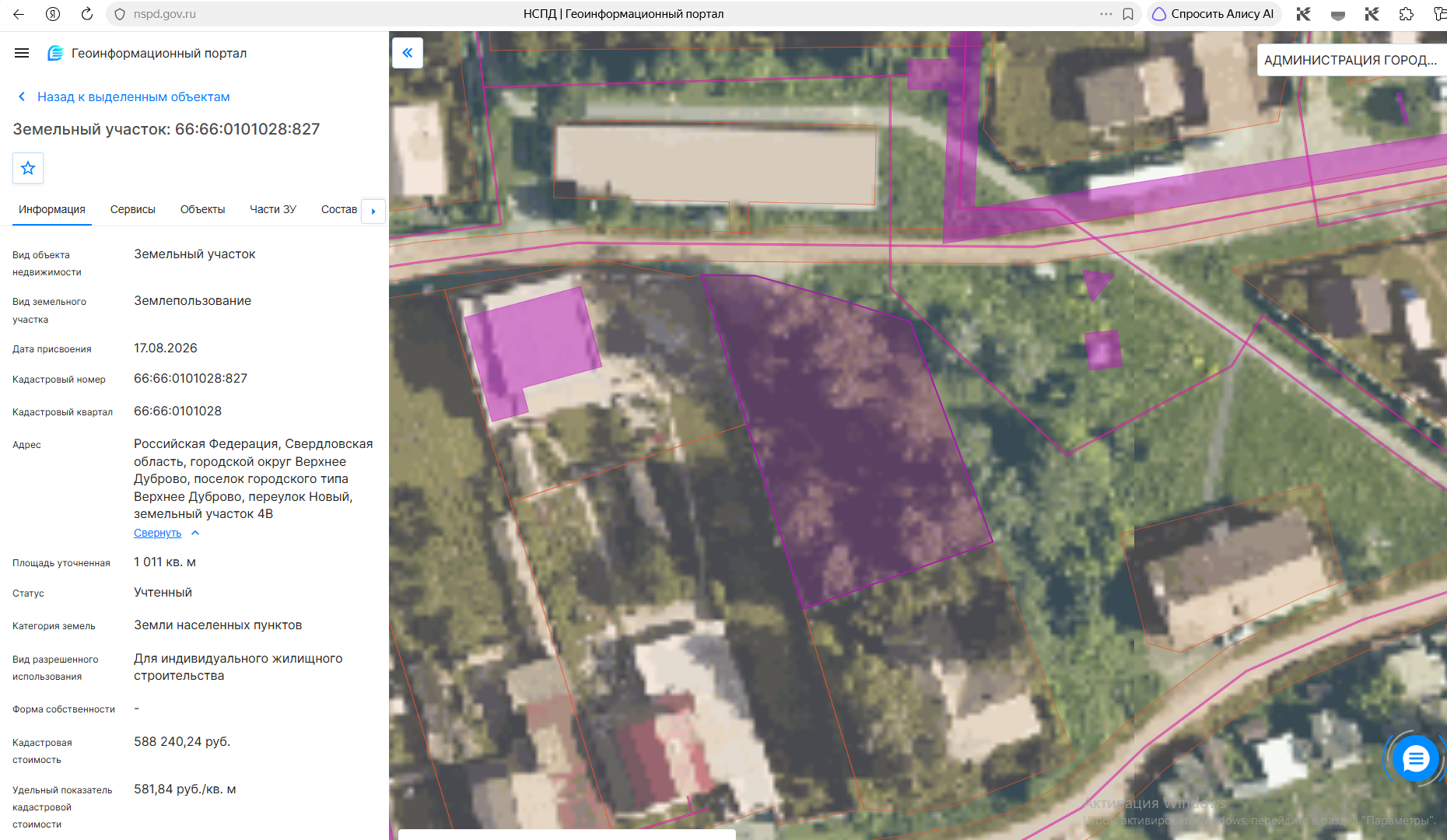Open the browser extensions puzzle icon
Image resolution: width=1447 pixels, height=840 pixels.
point(1406,14)
